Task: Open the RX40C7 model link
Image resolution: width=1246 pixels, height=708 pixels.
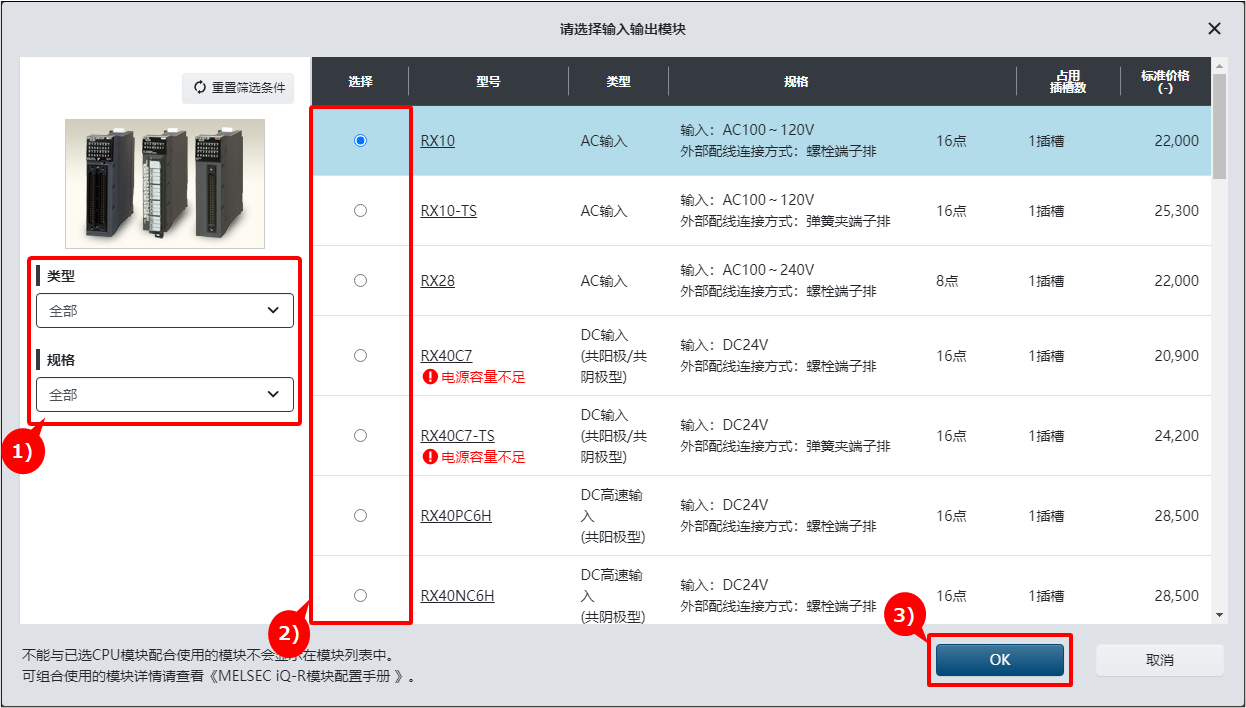Action: pos(446,356)
